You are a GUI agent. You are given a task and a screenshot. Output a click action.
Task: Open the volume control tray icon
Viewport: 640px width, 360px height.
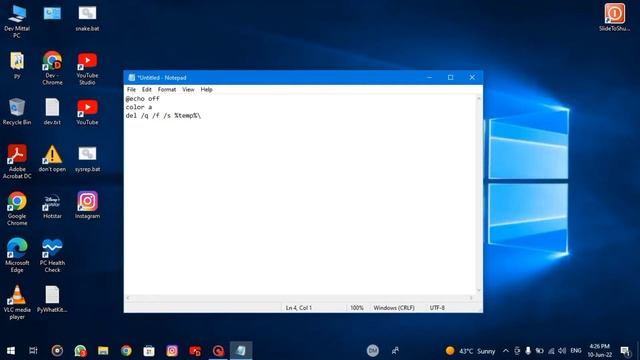(x=562, y=351)
